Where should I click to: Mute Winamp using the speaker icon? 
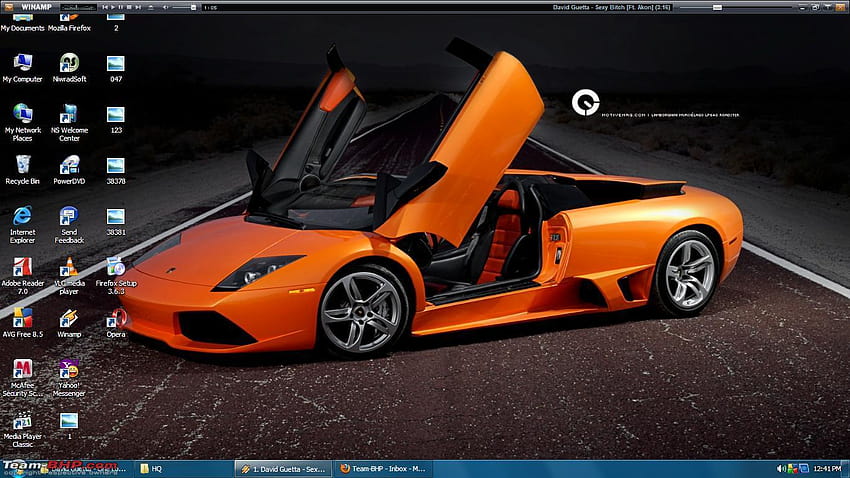point(165,7)
